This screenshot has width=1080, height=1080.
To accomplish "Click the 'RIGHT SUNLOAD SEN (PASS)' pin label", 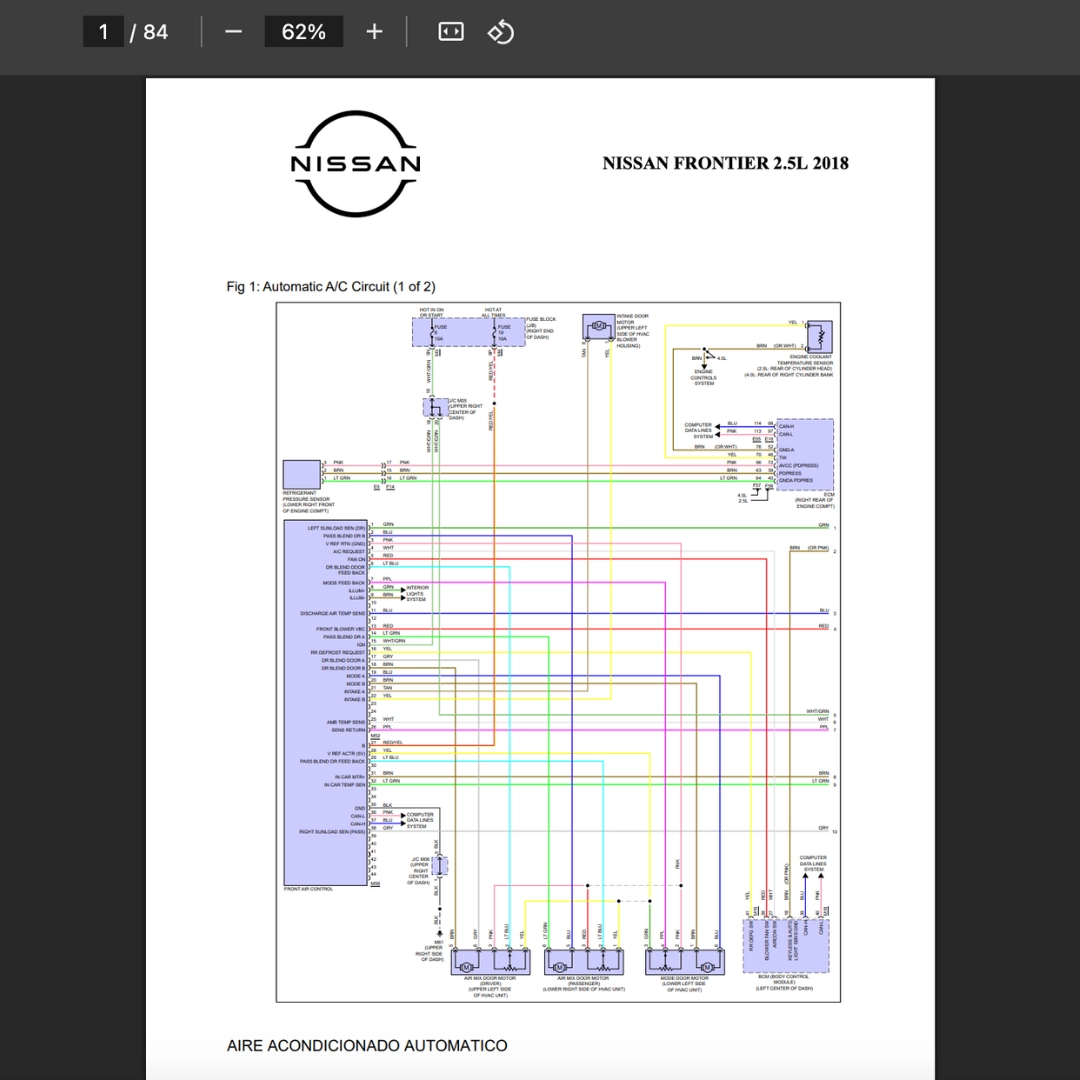I will [332, 831].
